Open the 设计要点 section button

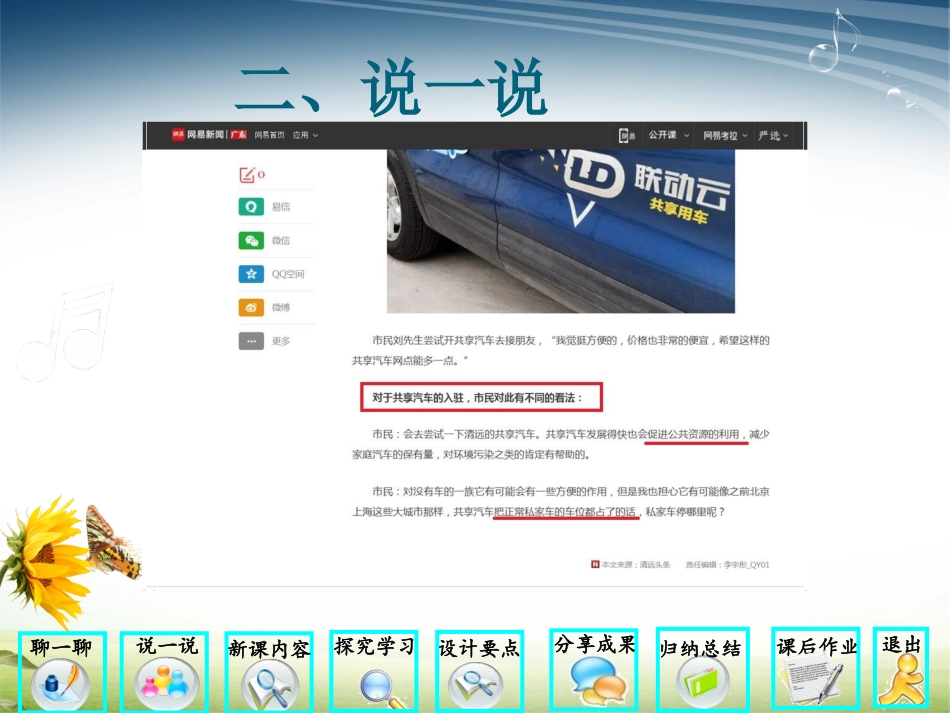[x=479, y=670]
